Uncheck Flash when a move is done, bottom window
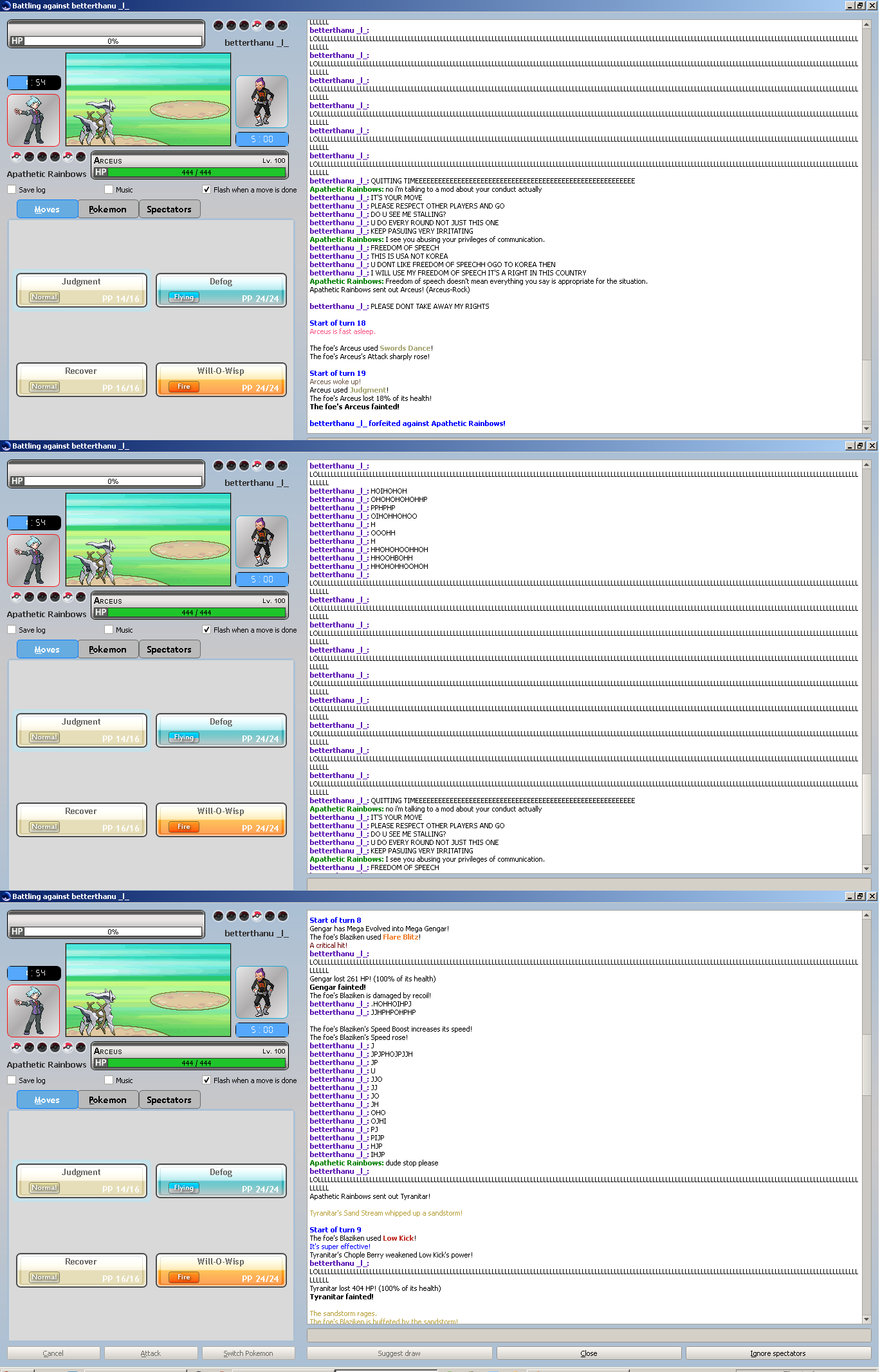880x1372 pixels. (x=206, y=1080)
